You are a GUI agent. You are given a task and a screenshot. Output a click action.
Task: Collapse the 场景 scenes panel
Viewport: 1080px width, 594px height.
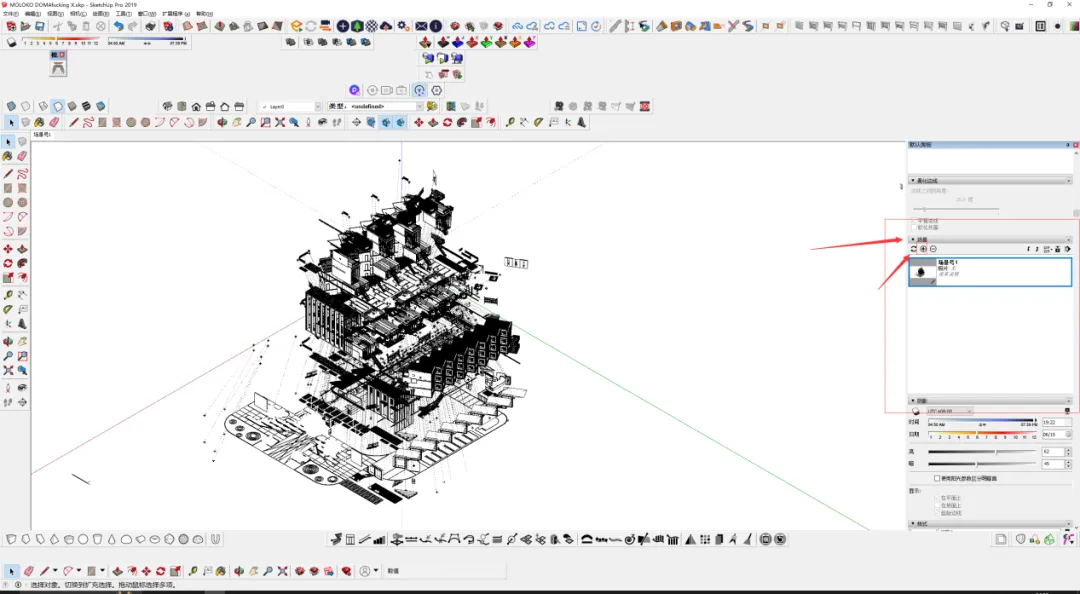913,240
